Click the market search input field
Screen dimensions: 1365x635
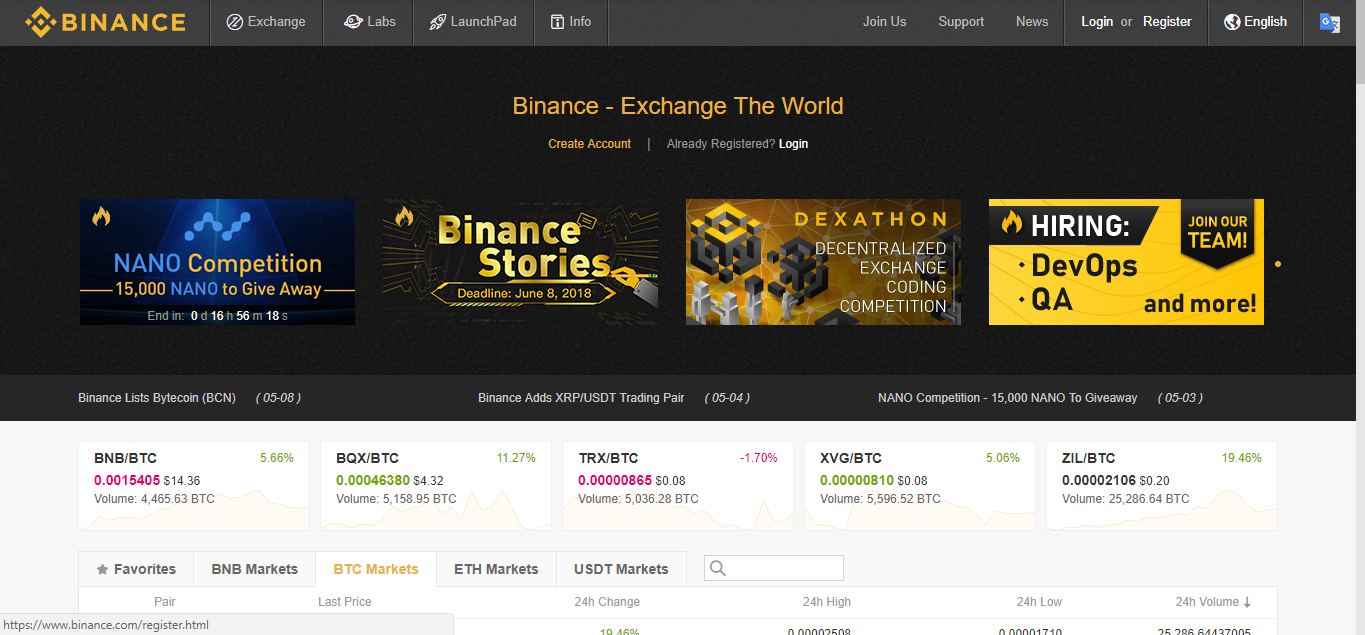785,568
